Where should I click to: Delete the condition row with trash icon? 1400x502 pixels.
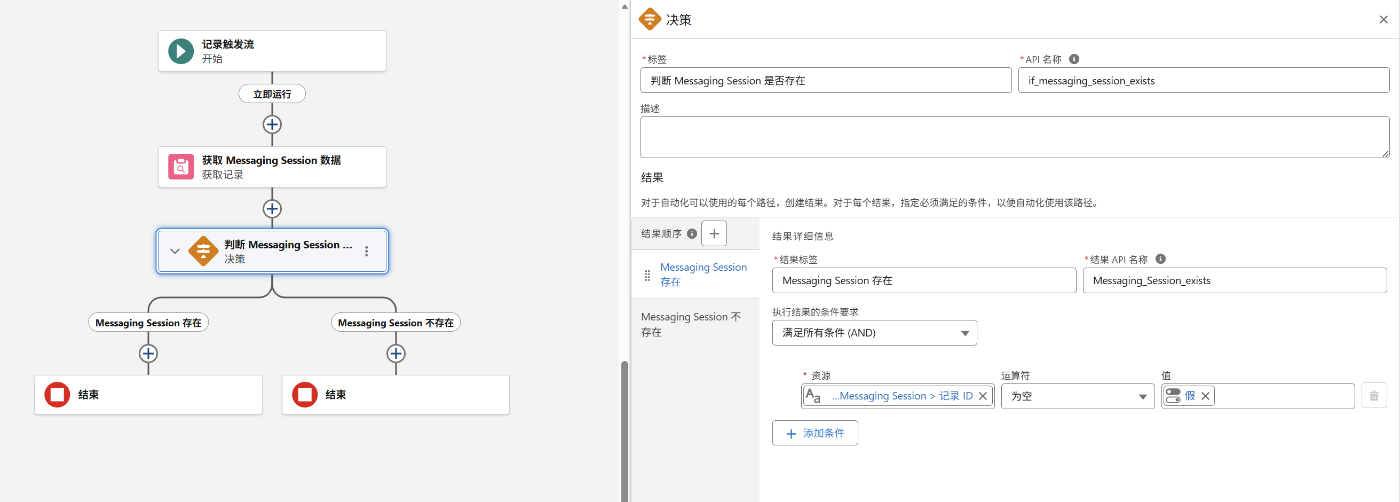pos(1374,396)
